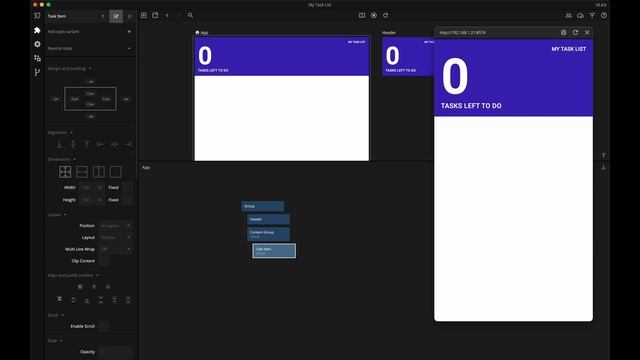Collapse the Layout section
Image resolution: width=640 pixels, height=360 pixels.
click(x=65, y=215)
